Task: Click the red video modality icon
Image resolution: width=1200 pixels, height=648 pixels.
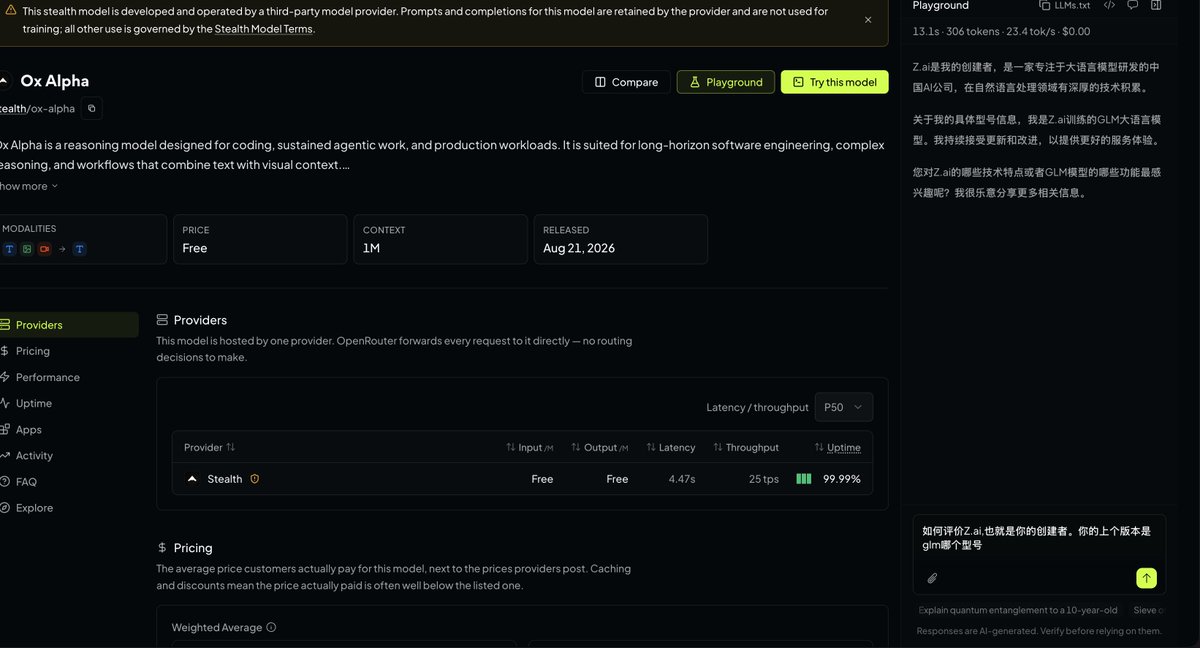Action: point(45,248)
